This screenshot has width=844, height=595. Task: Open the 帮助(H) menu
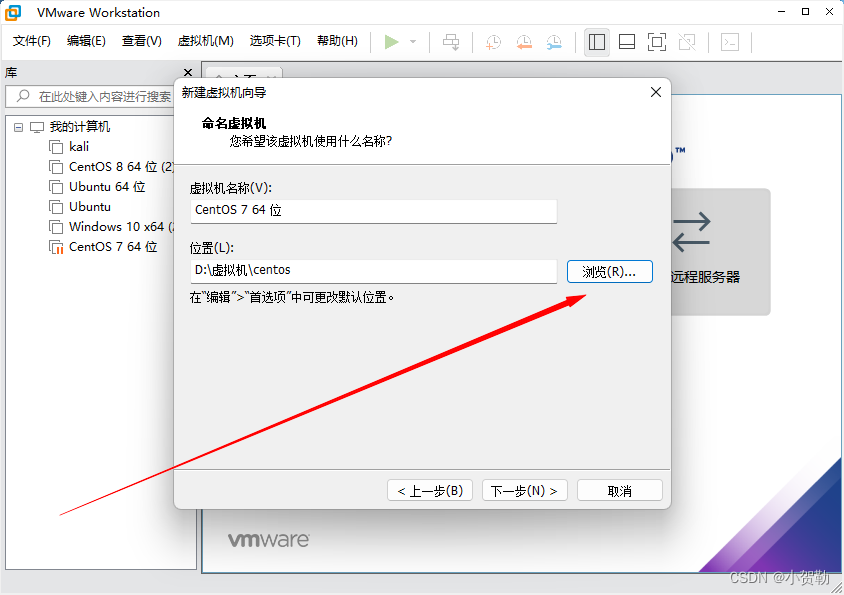pos(337,41)
